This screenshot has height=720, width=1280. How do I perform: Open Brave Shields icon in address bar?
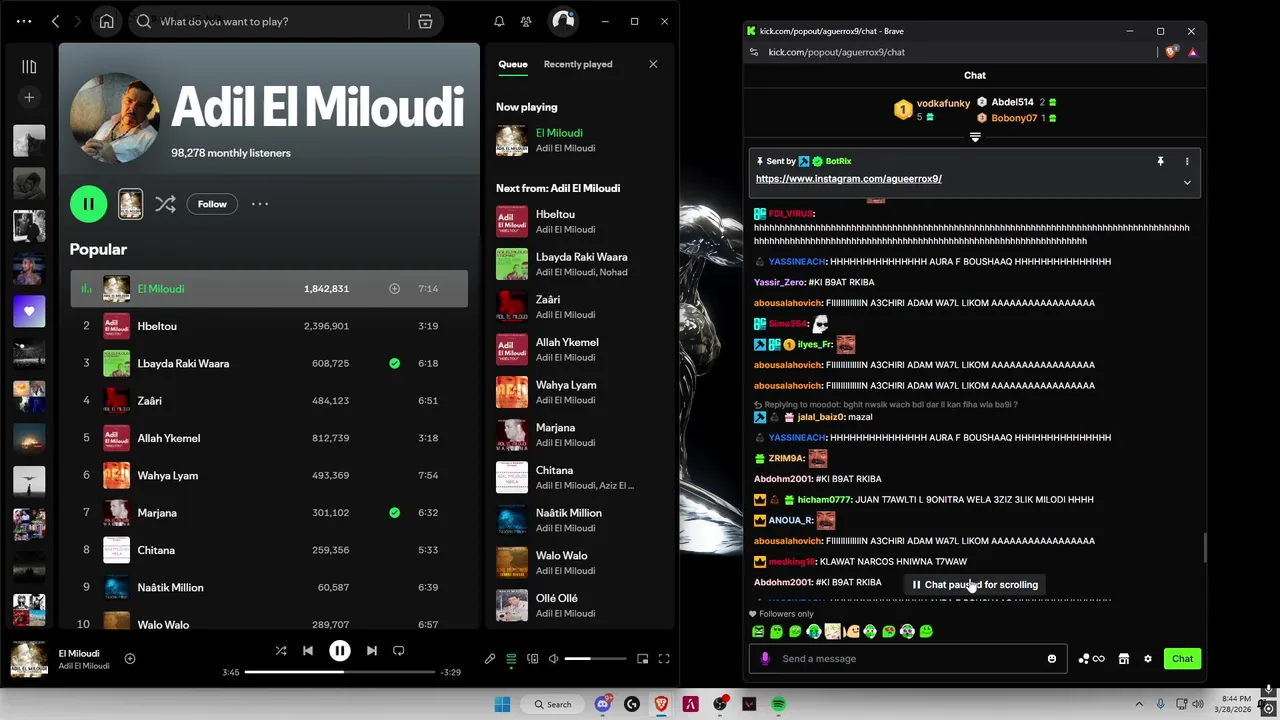point(1171,52)
